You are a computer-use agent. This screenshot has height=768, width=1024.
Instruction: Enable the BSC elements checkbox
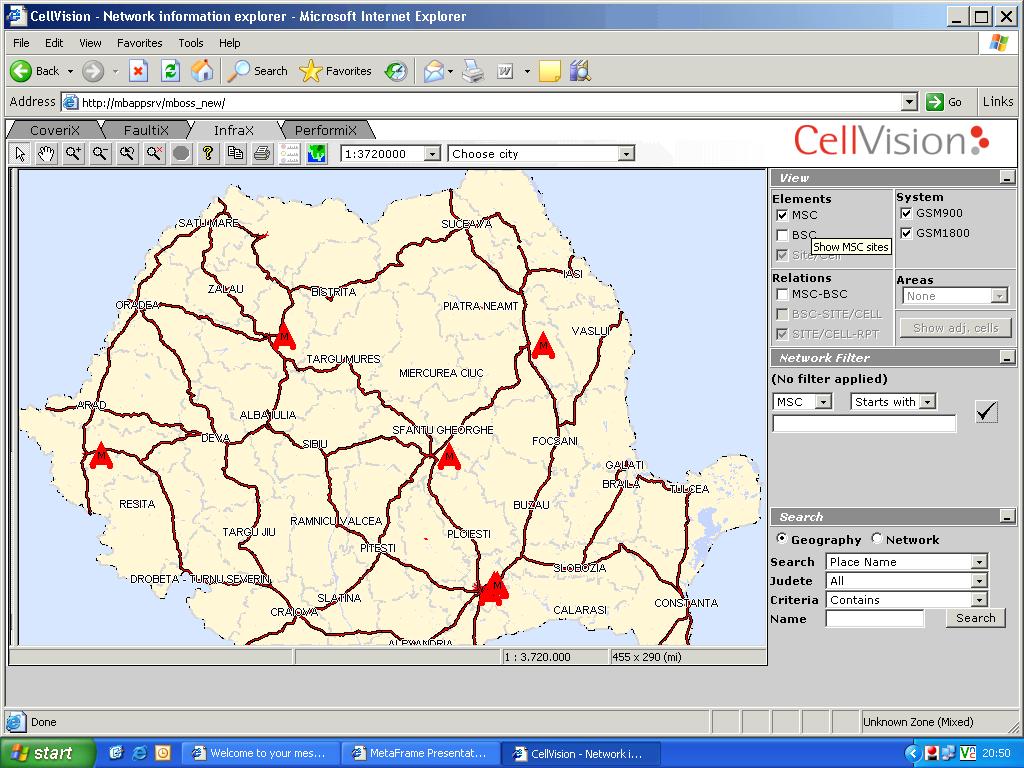(x=782, y=235)
